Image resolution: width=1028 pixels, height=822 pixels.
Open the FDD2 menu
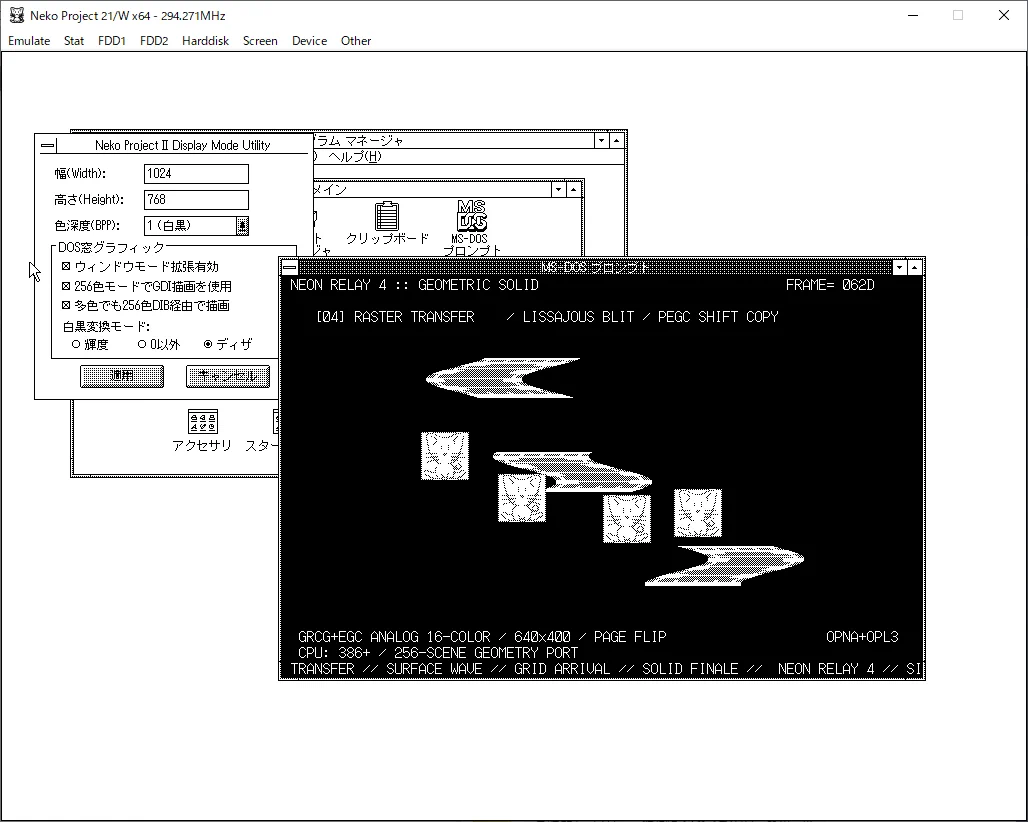click(154, 41)
